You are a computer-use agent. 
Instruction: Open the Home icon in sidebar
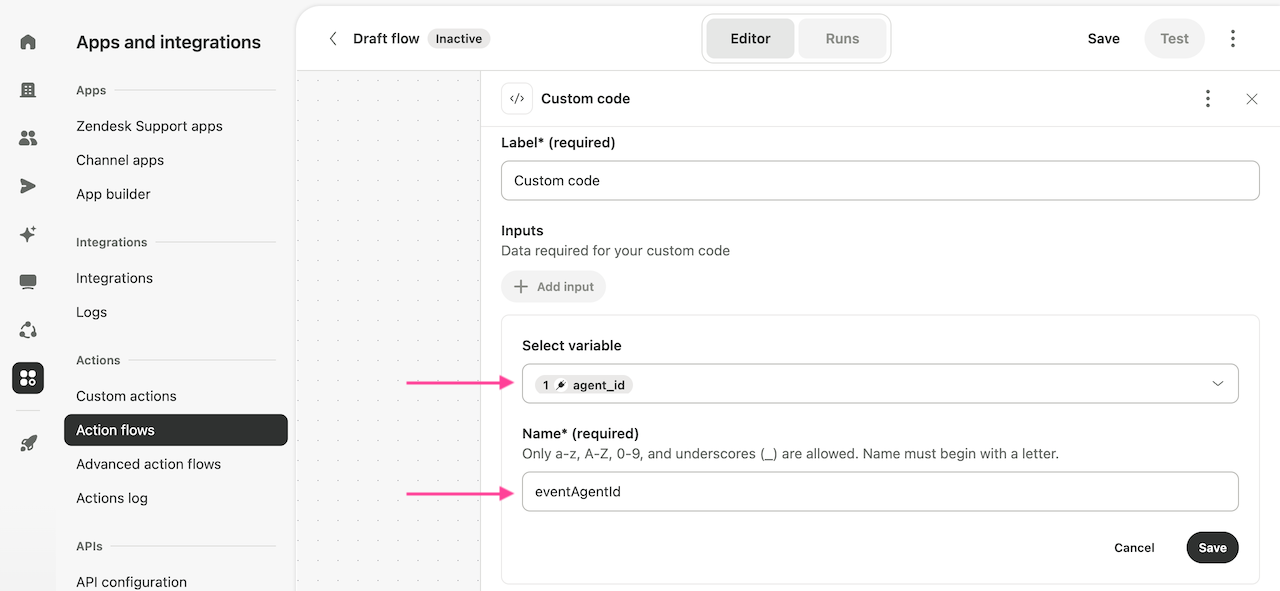28,42
